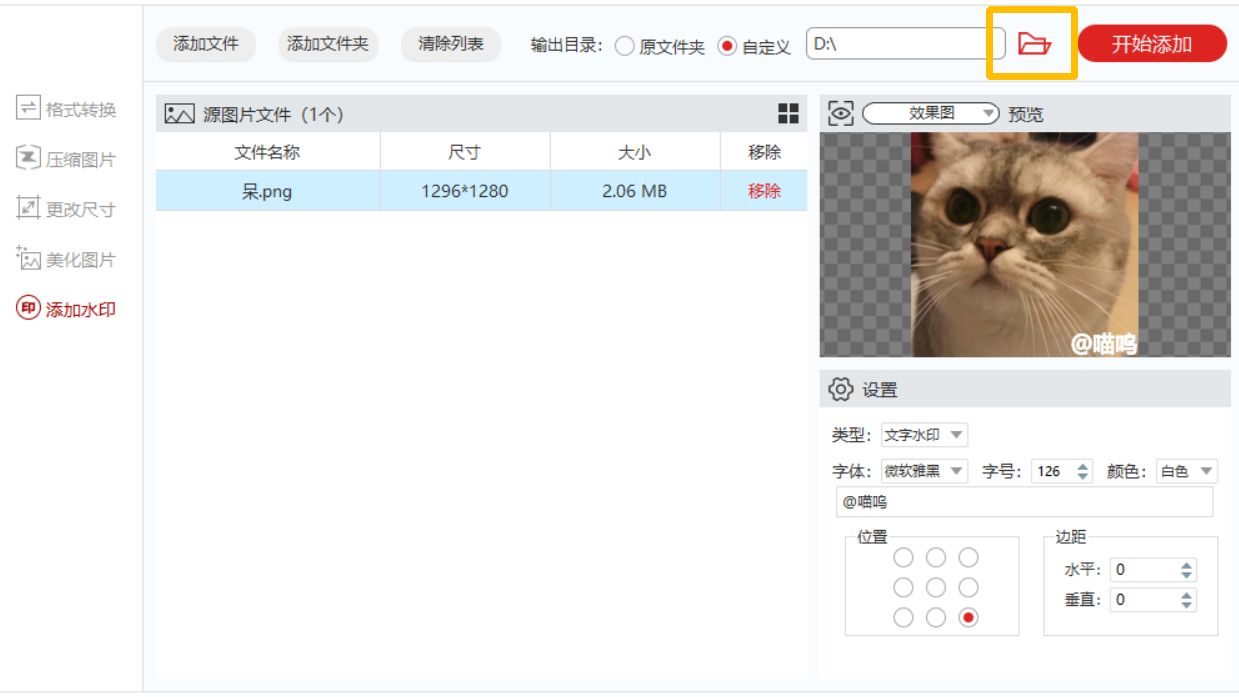This screenshot has height=697, width=1239.
Task: Click the 1296*1280 size cell
Action: coord(465,191)
